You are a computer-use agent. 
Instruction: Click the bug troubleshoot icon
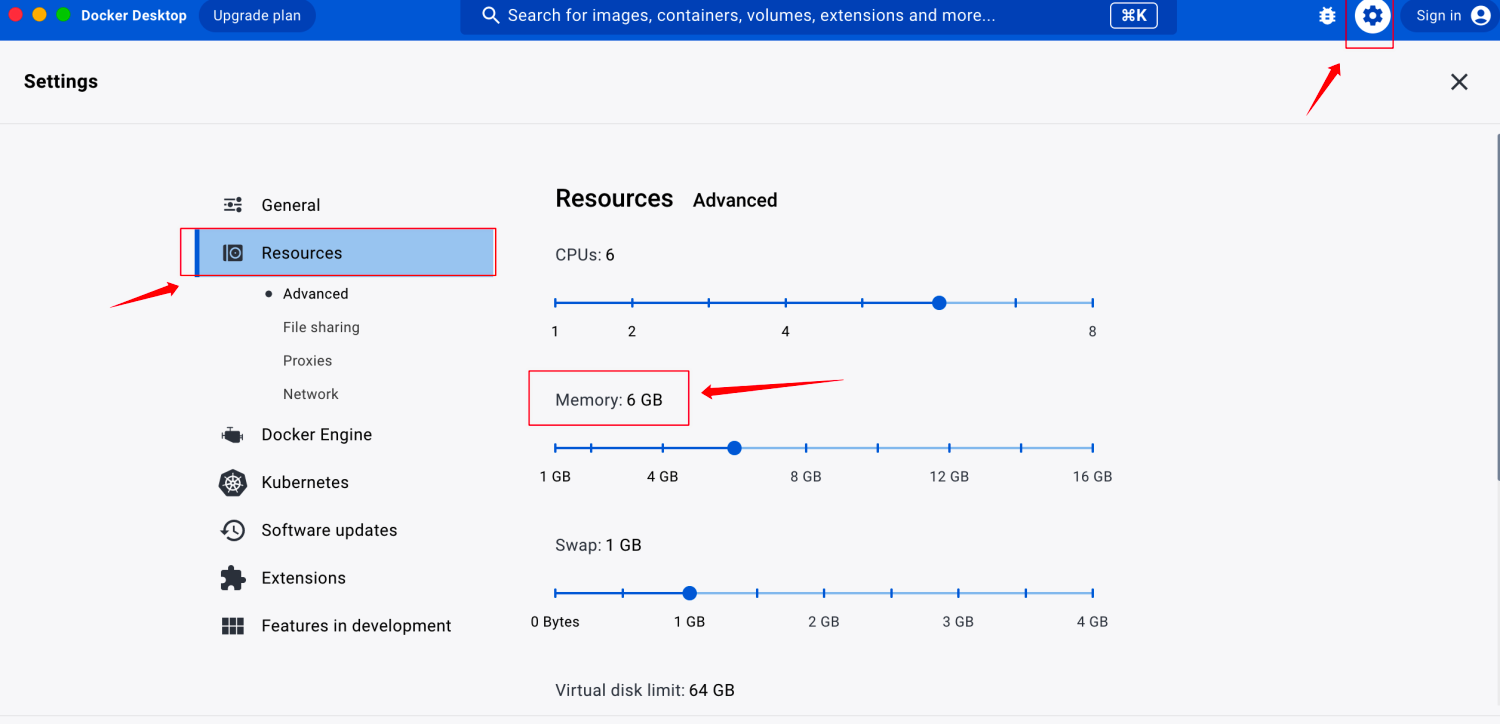point(1327,16)
